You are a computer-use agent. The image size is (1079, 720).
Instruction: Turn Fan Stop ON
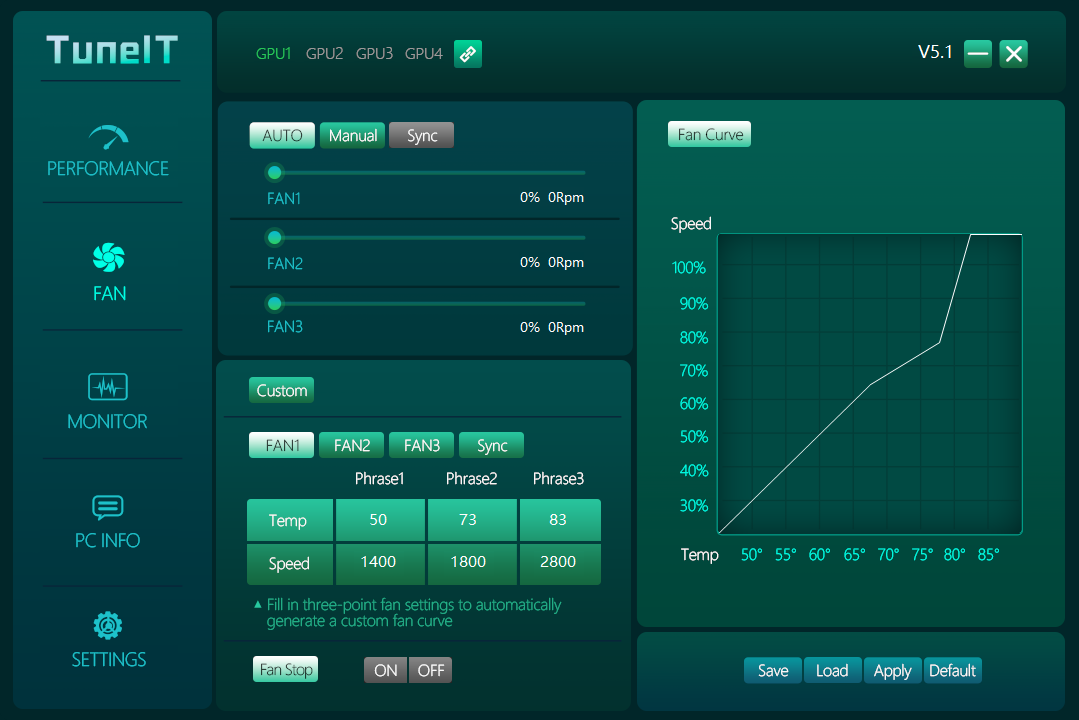click(385, 670)
